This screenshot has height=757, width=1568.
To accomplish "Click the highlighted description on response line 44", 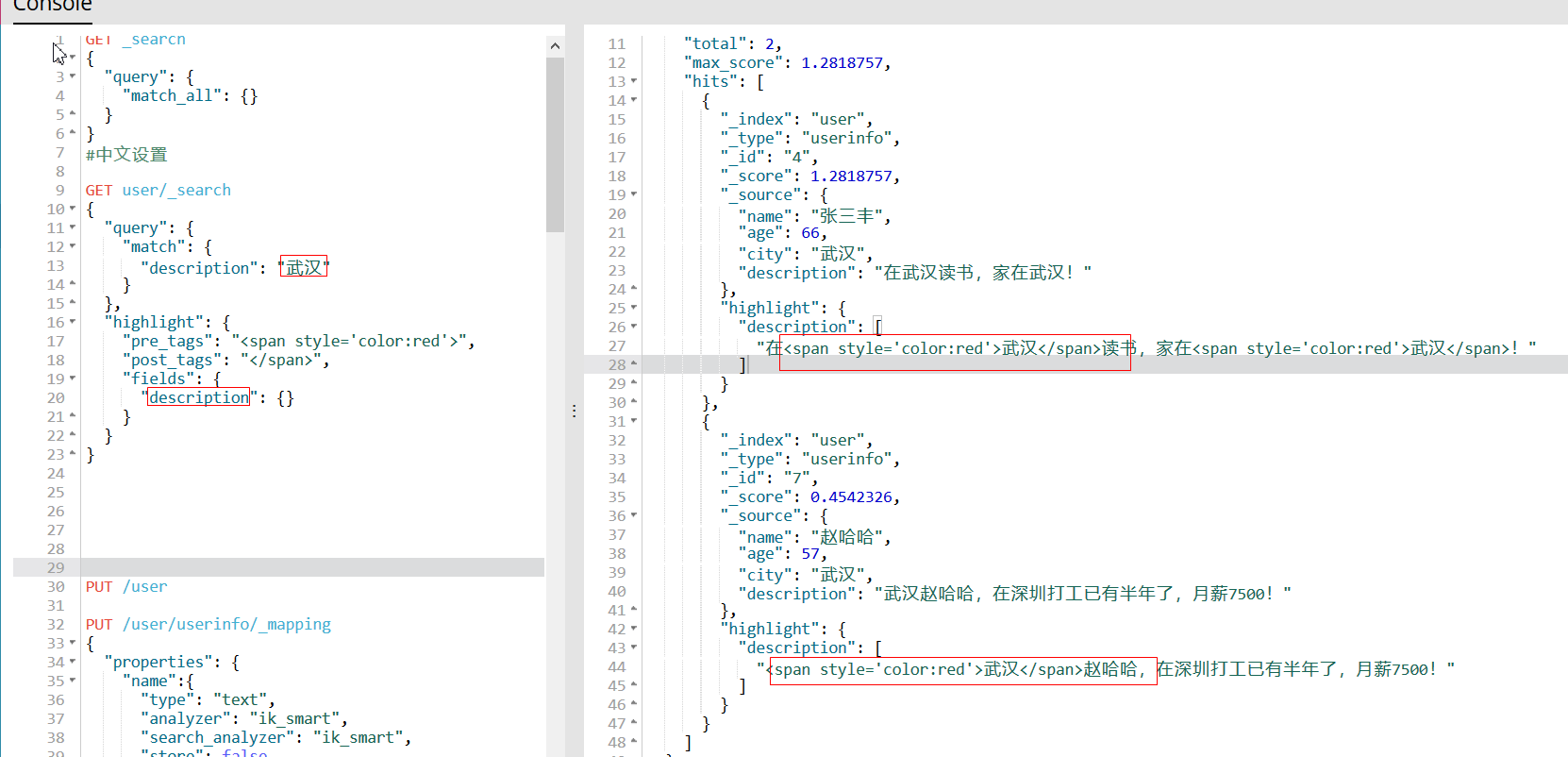I will [x=1106, y=668].
